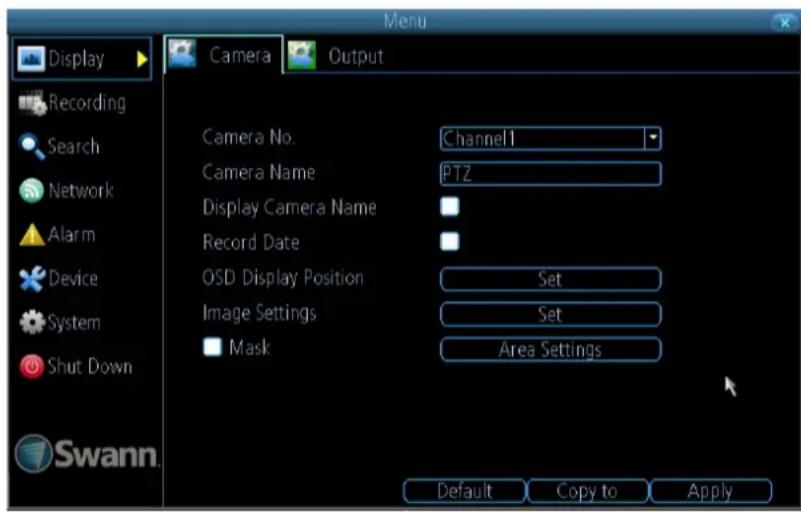The image size is (801, 512).
Task: Click Set for OSD Display Position
Action: (551, 279)
